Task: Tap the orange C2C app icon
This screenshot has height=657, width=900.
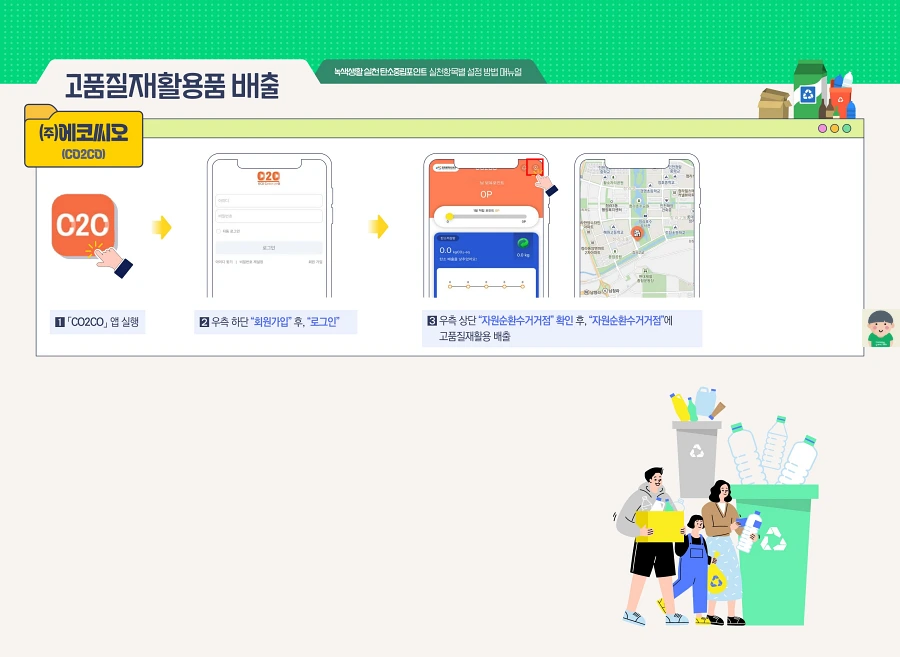Action: 83,226
